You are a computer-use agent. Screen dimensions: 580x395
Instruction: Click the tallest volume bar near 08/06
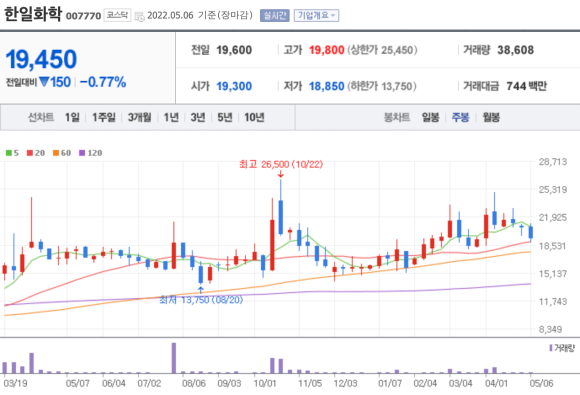click(174, 358)
